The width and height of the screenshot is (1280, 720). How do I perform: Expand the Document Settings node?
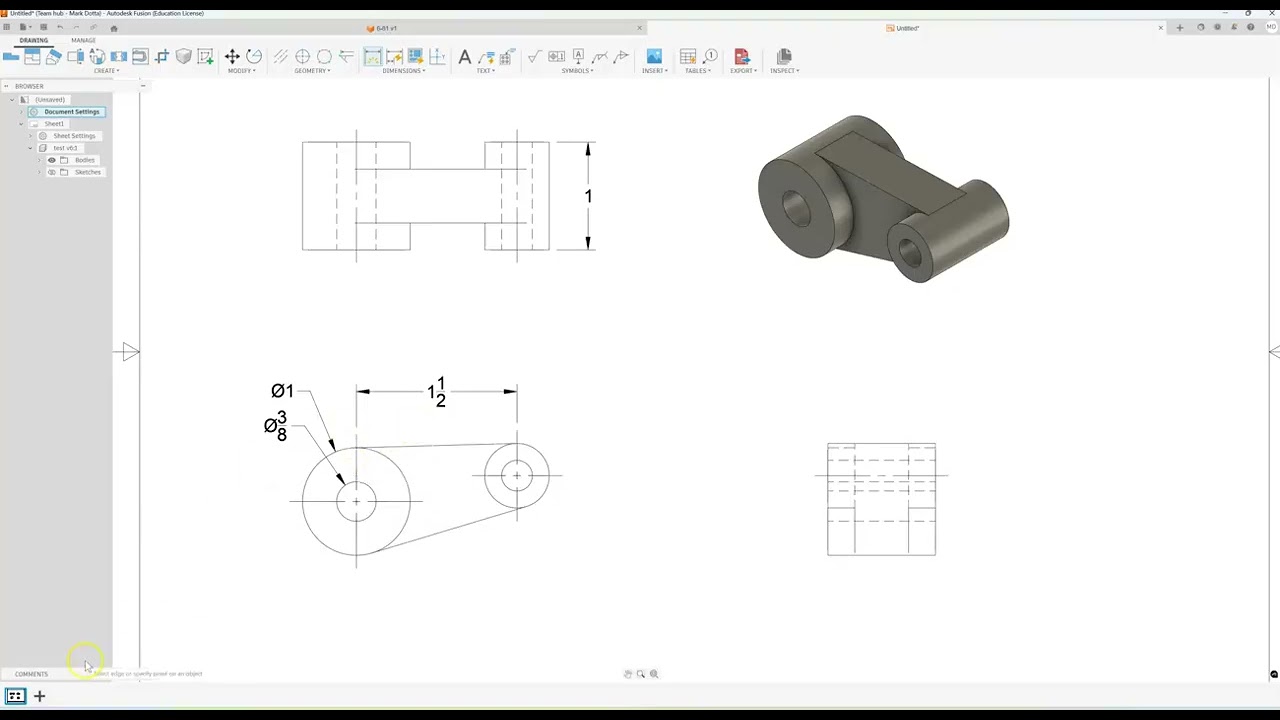click(x=21, y=112)
